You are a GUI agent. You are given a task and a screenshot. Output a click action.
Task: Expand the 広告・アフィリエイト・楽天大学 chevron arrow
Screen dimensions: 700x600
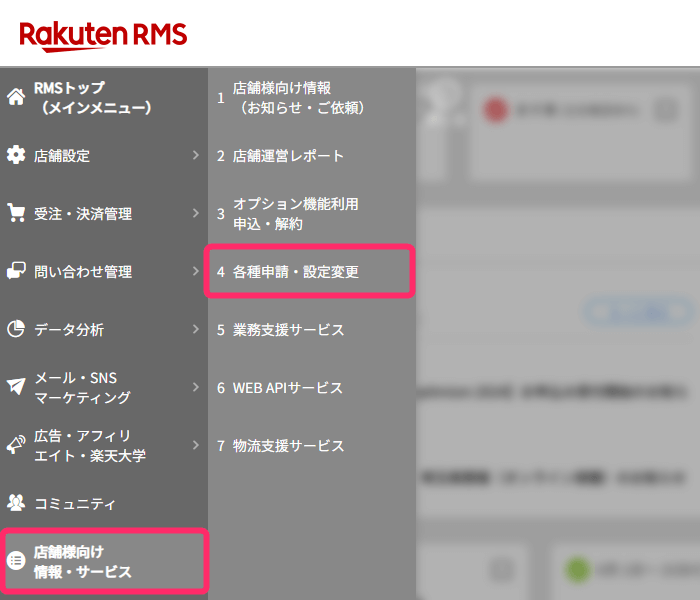(196, 445)
